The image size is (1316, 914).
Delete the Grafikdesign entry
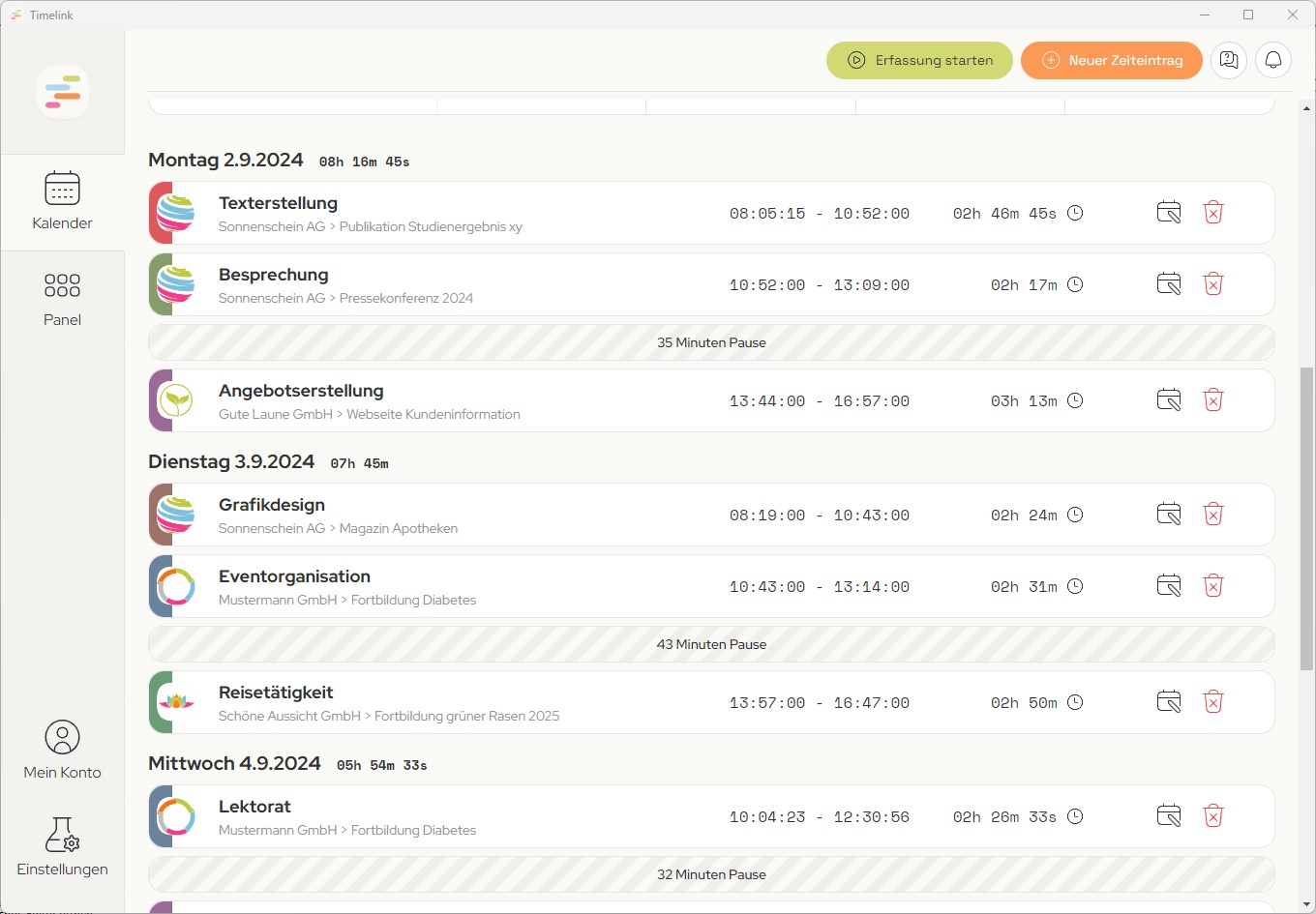click(x=1213, y=515)
